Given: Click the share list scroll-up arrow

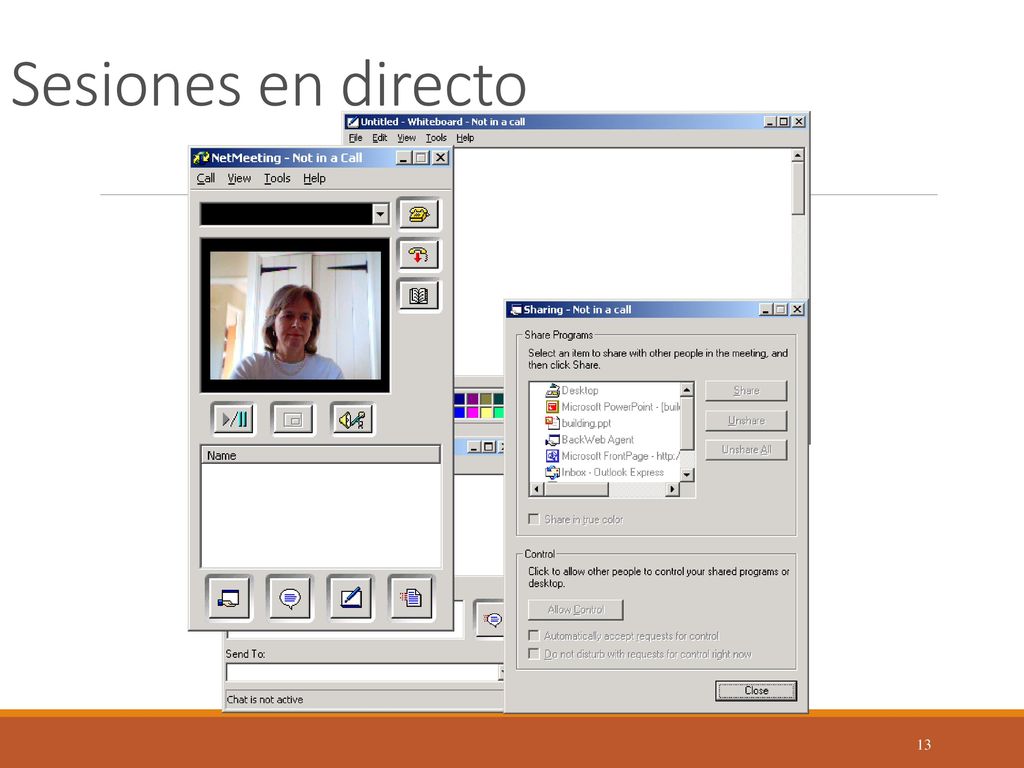Looking at the screenshot, I should coord(686,390).
